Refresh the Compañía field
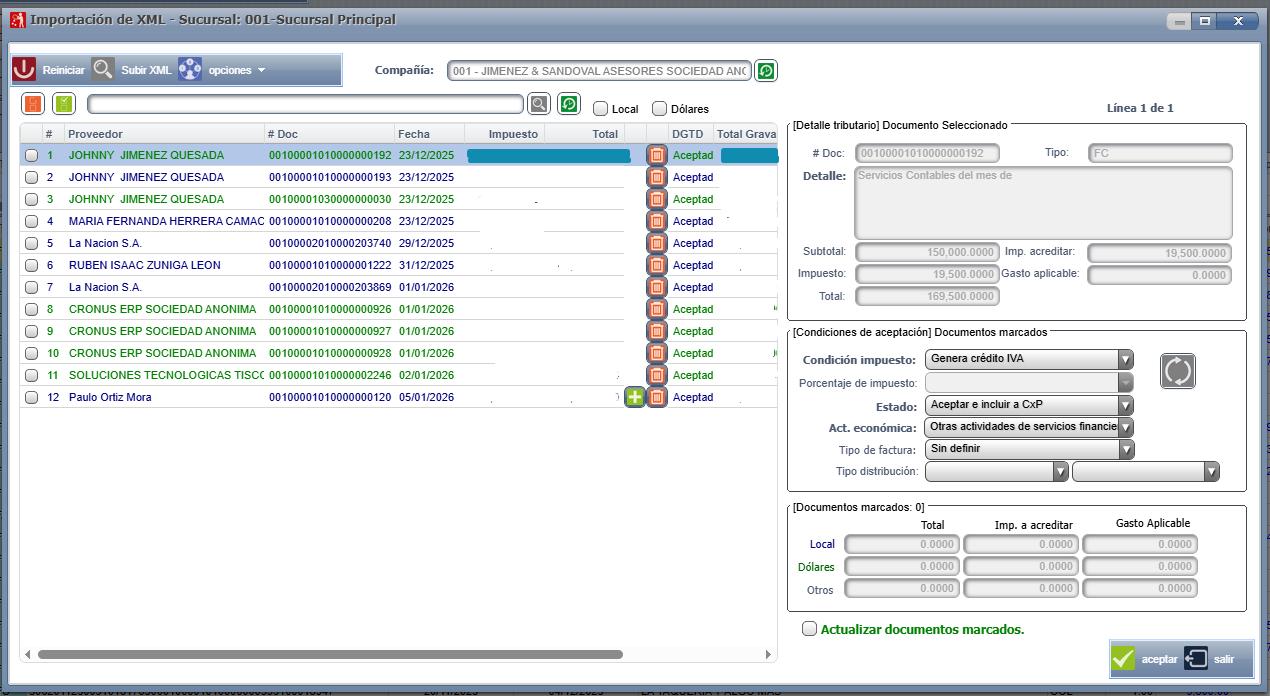Screen dimensions: 1270x696 coord(766,71)
